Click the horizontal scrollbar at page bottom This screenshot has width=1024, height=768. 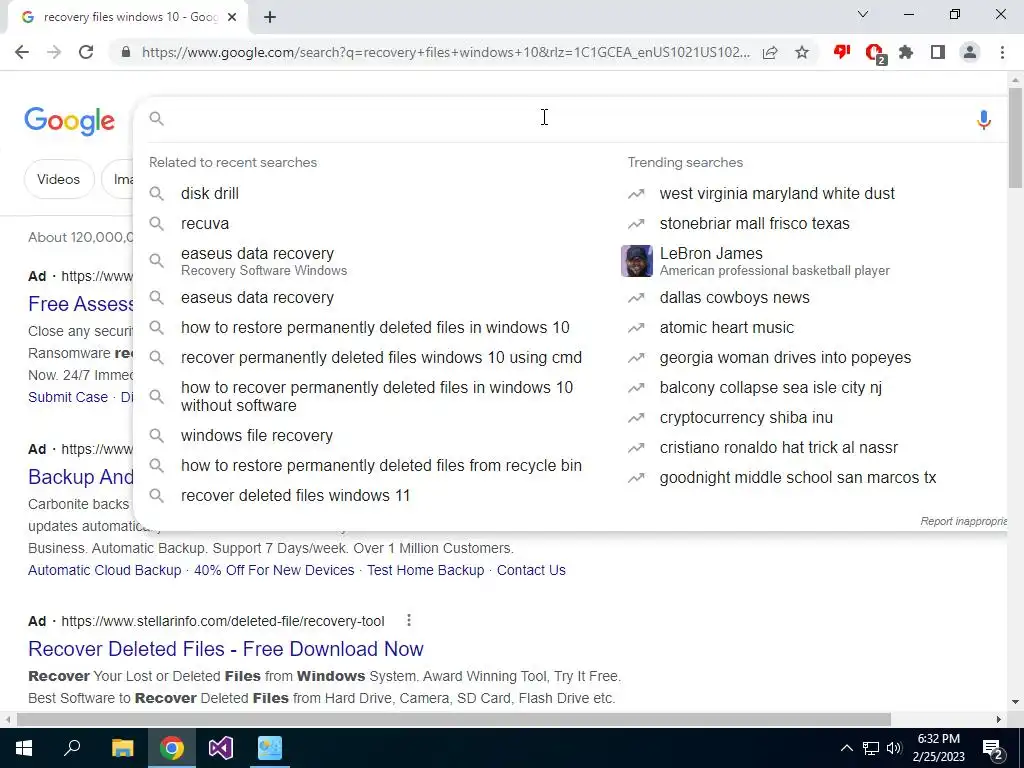(454, 719)
